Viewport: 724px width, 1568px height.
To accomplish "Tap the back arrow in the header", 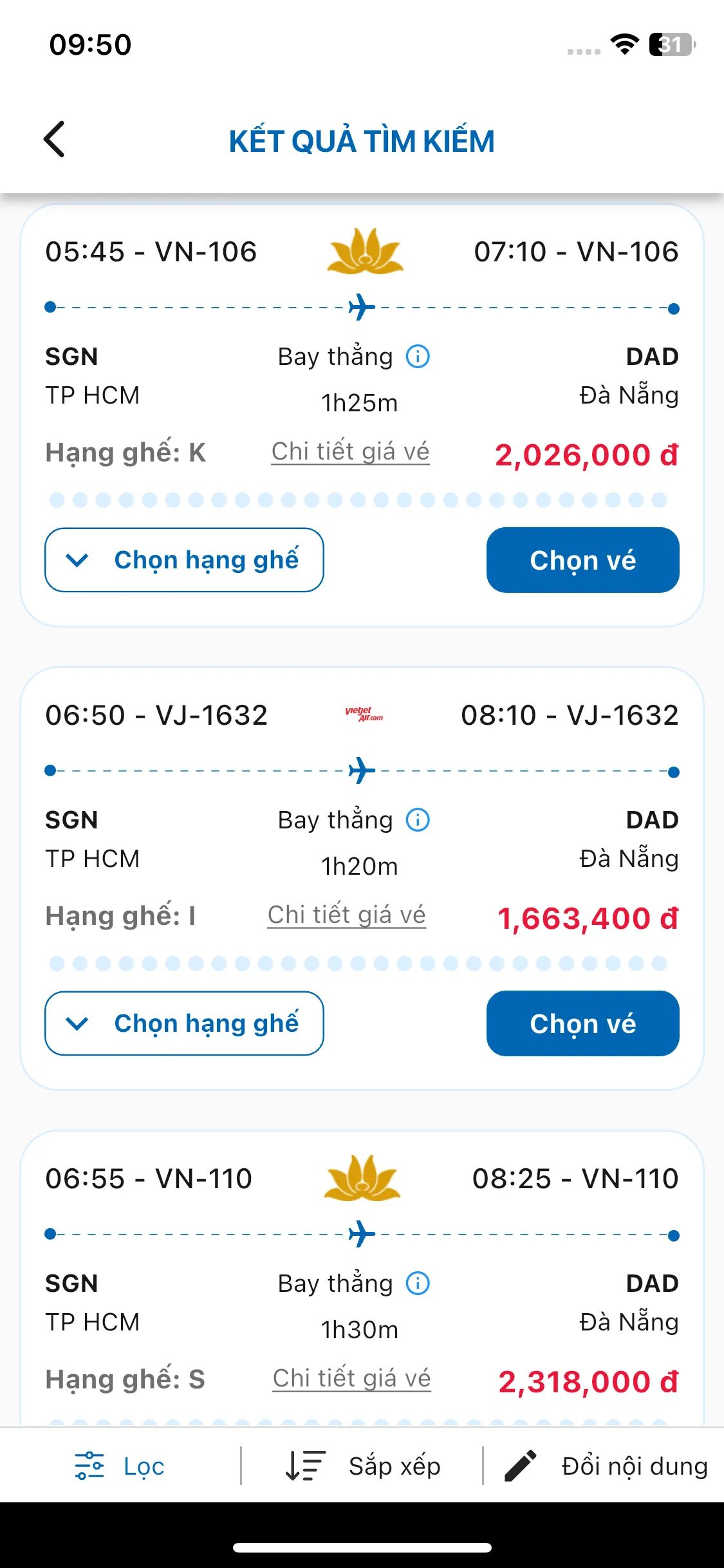I will (55, 139).
